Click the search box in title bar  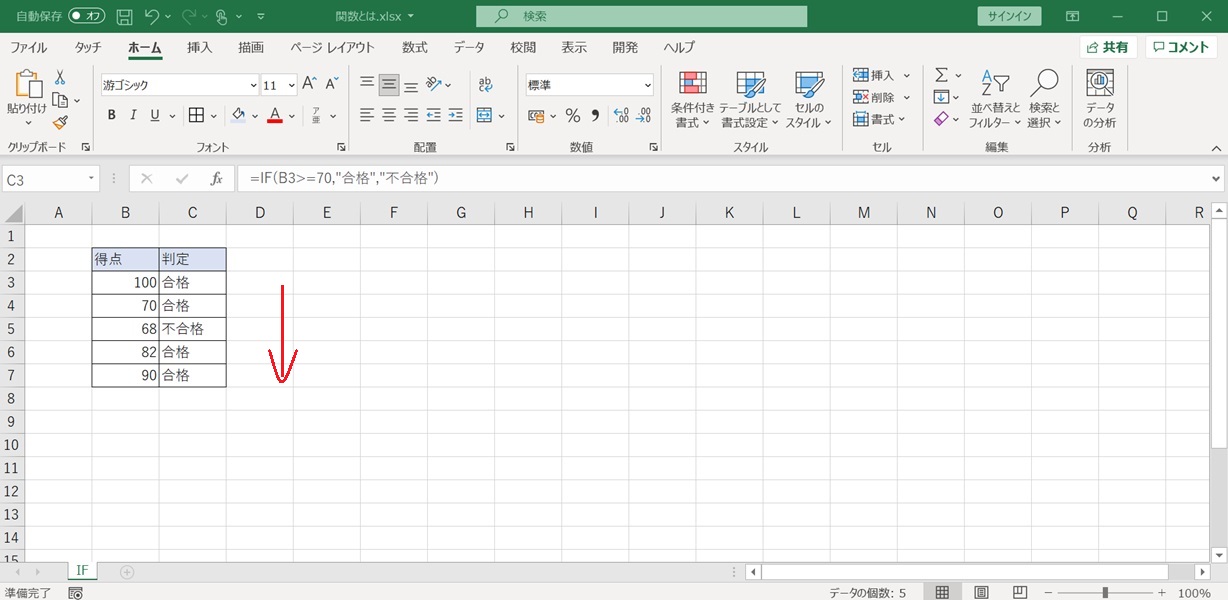pos(641,17)
